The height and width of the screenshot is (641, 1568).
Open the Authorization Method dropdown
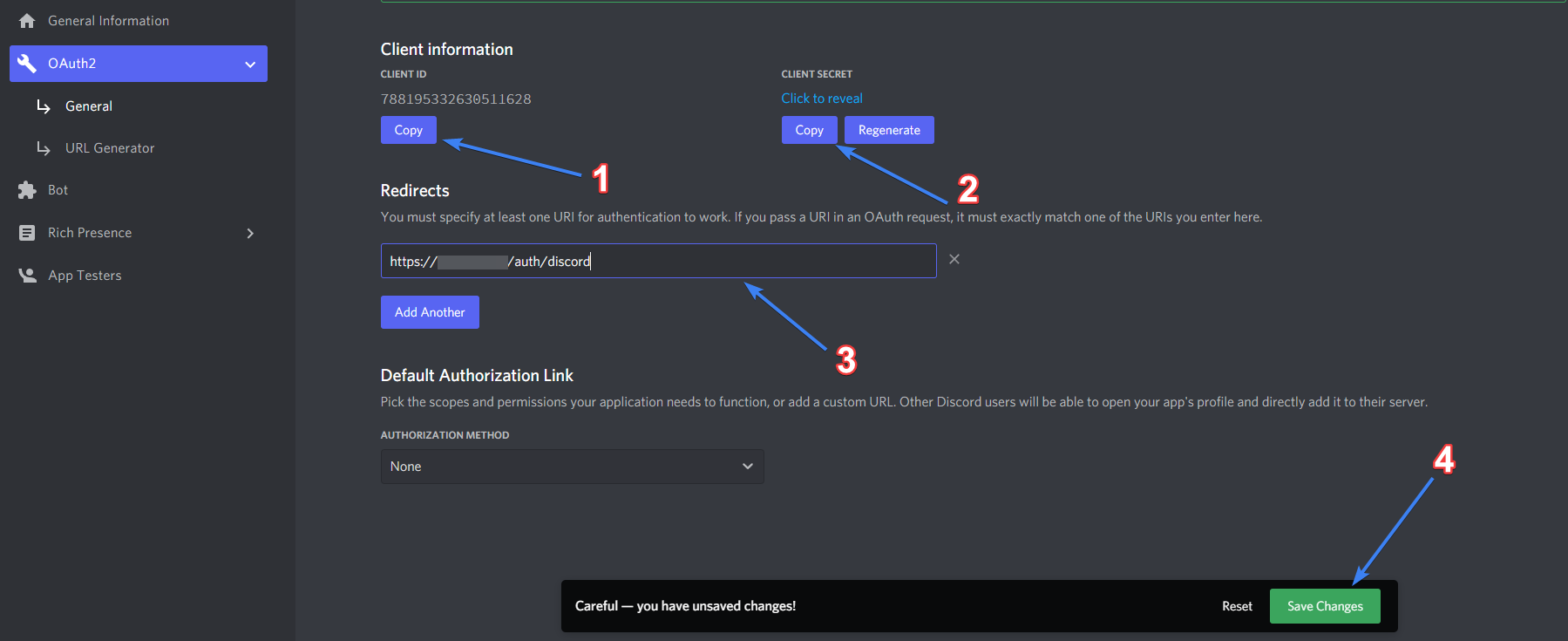pyautogui.click(x=572, y=467)
